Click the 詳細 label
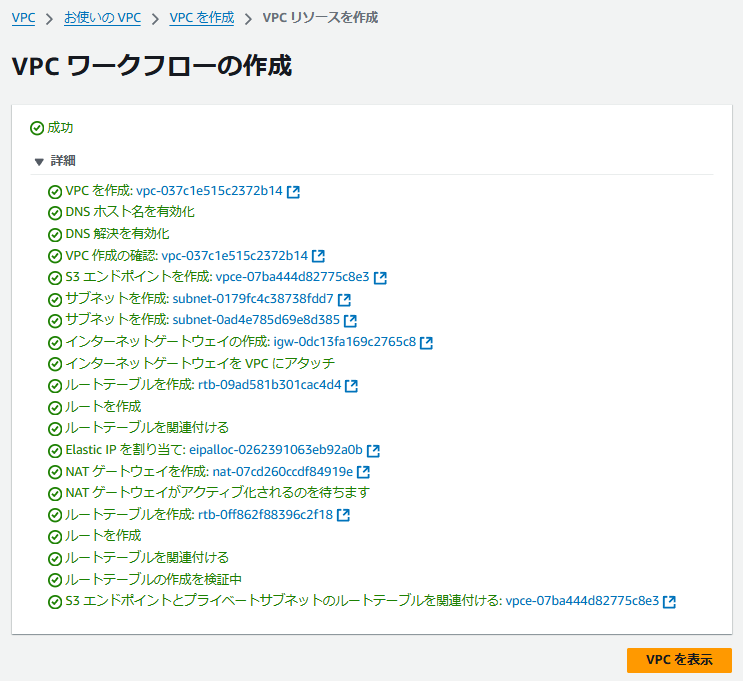 (x=63, y=161)
